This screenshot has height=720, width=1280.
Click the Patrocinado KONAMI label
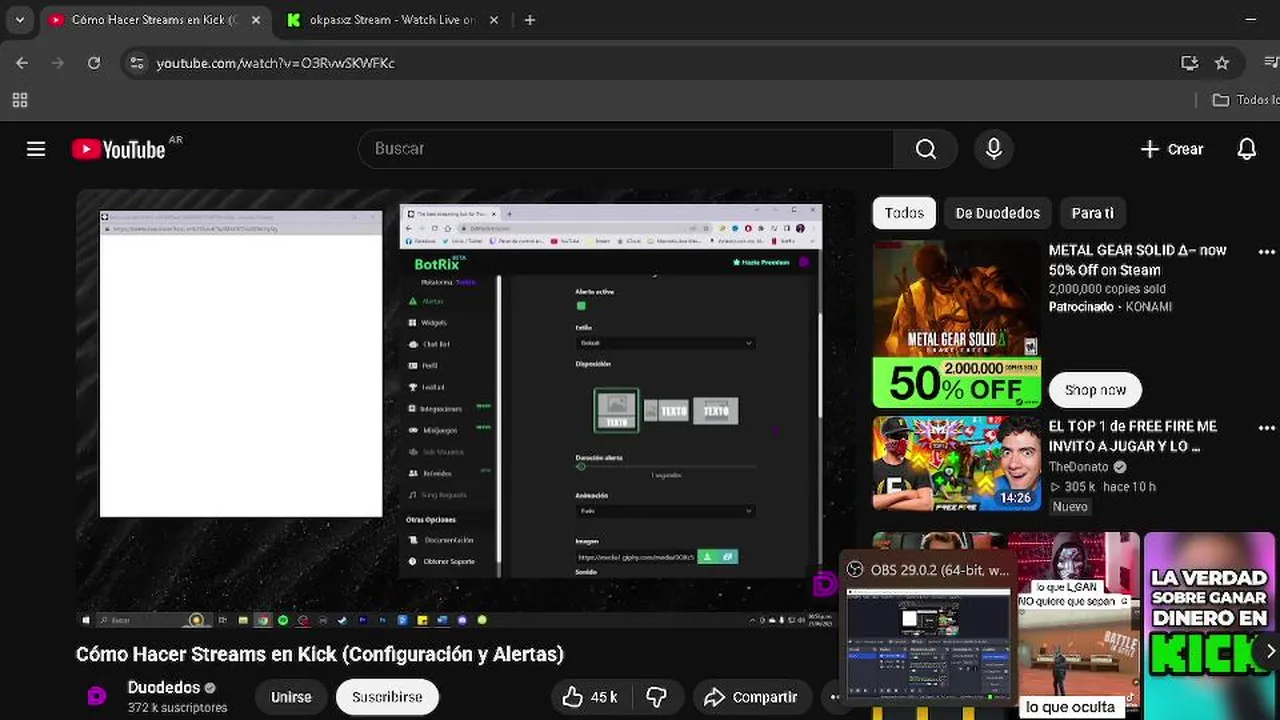pos(1110,307)
